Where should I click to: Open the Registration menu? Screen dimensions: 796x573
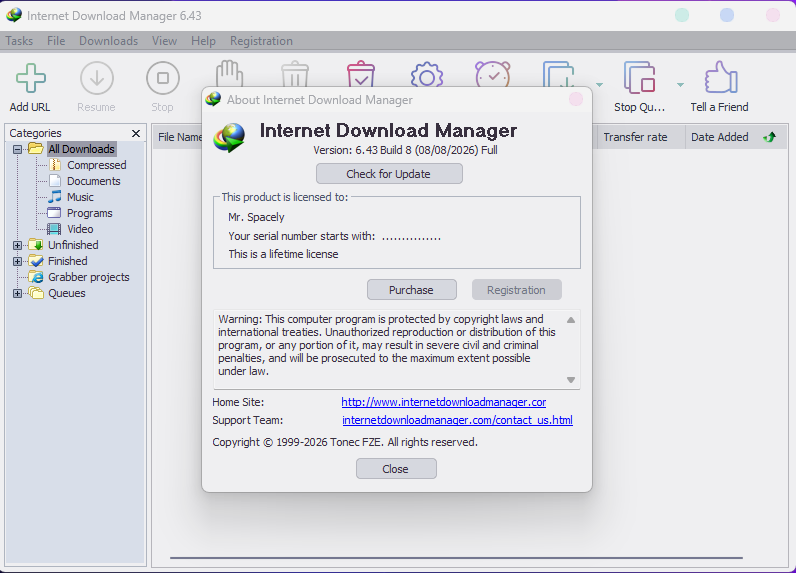coord(261,41)
